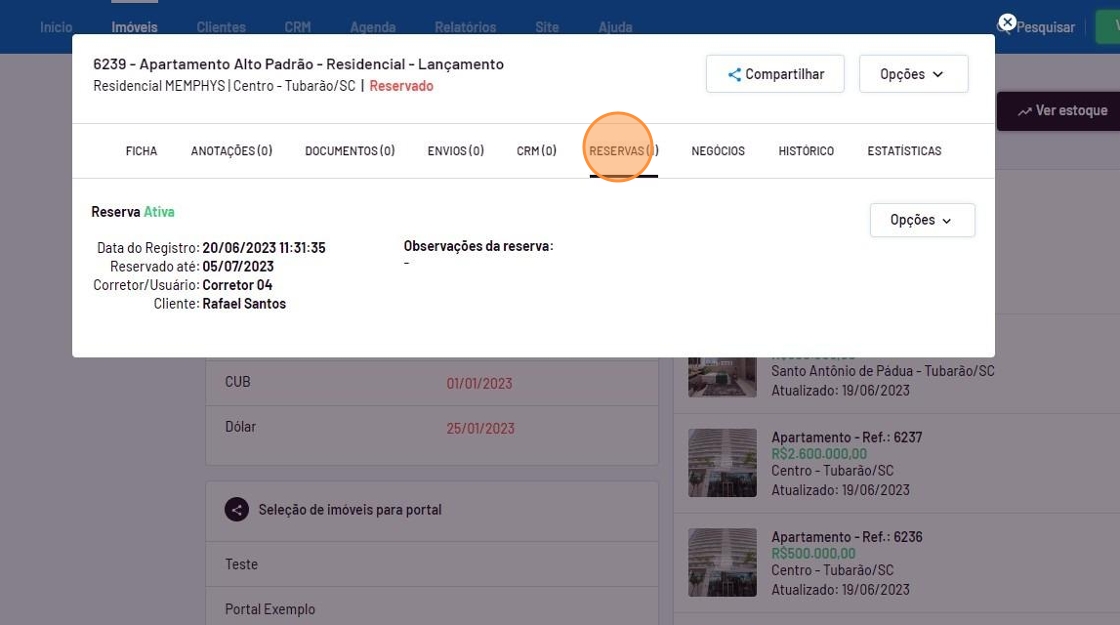The height and width of the screenshot is (625, 1120).
Task: Open thumbnail of Apartamento Ref. 6236
Action: pos(722,562)
